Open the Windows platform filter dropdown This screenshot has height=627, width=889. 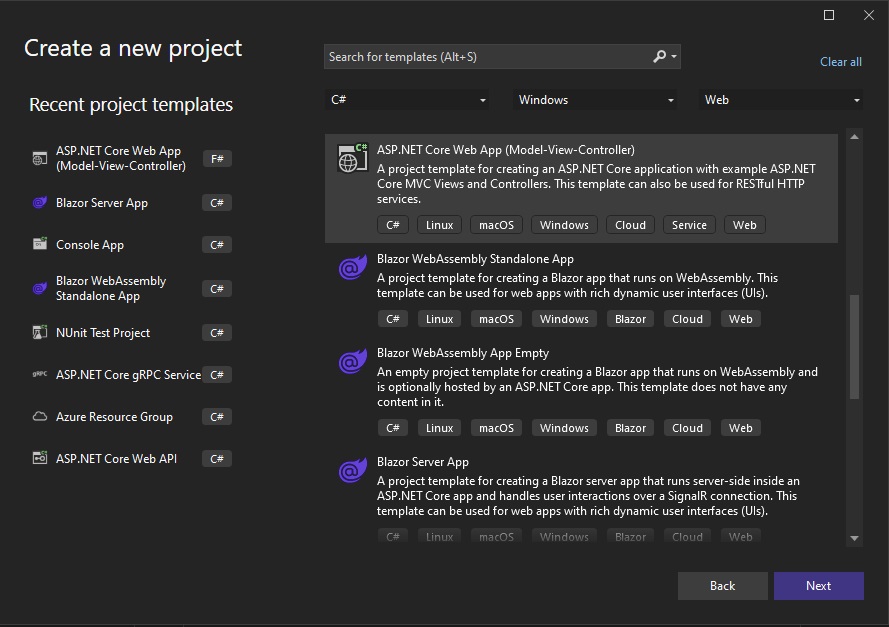coord(595,100)
